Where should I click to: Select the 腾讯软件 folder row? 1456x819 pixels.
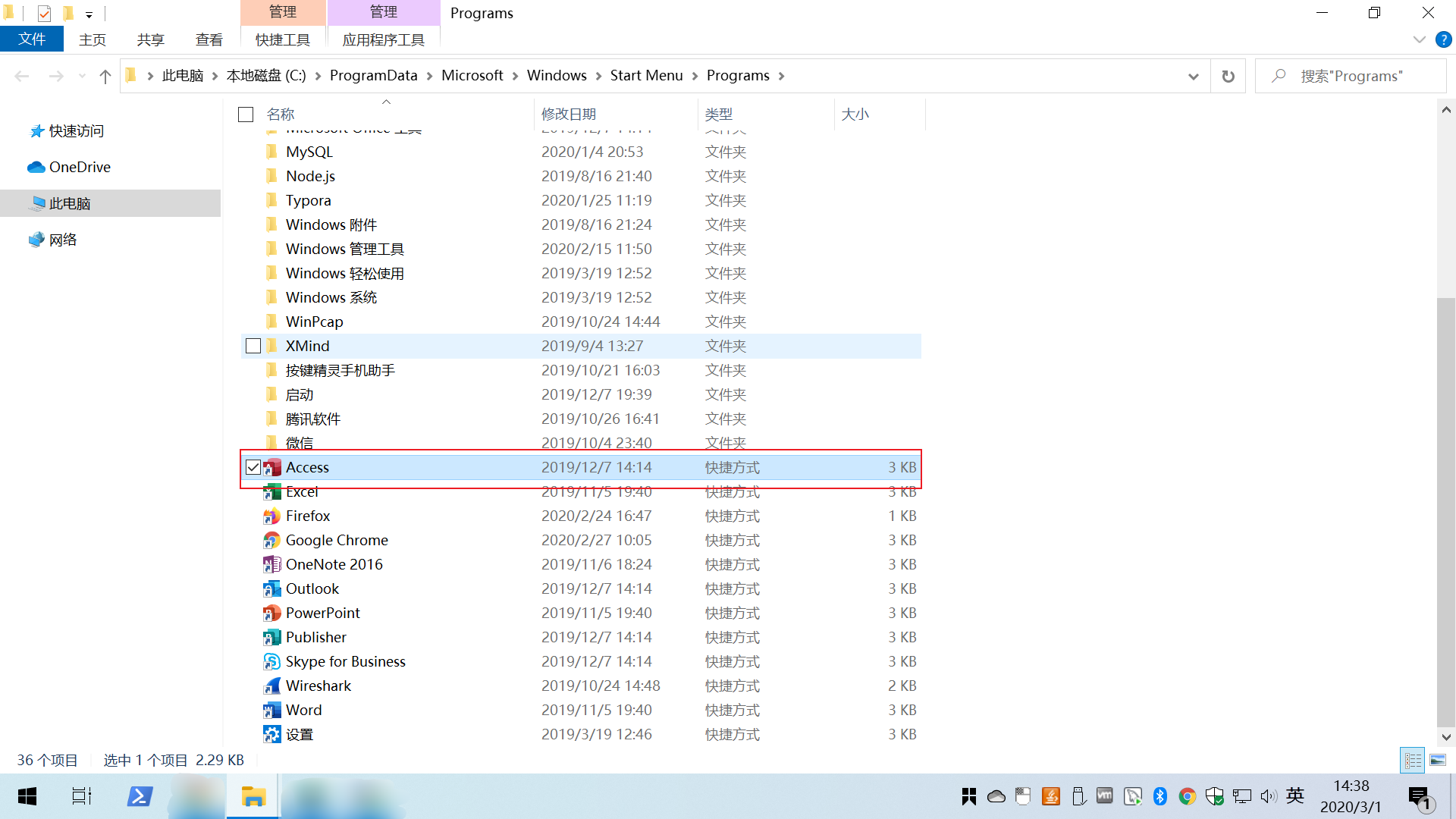[581, 419]
